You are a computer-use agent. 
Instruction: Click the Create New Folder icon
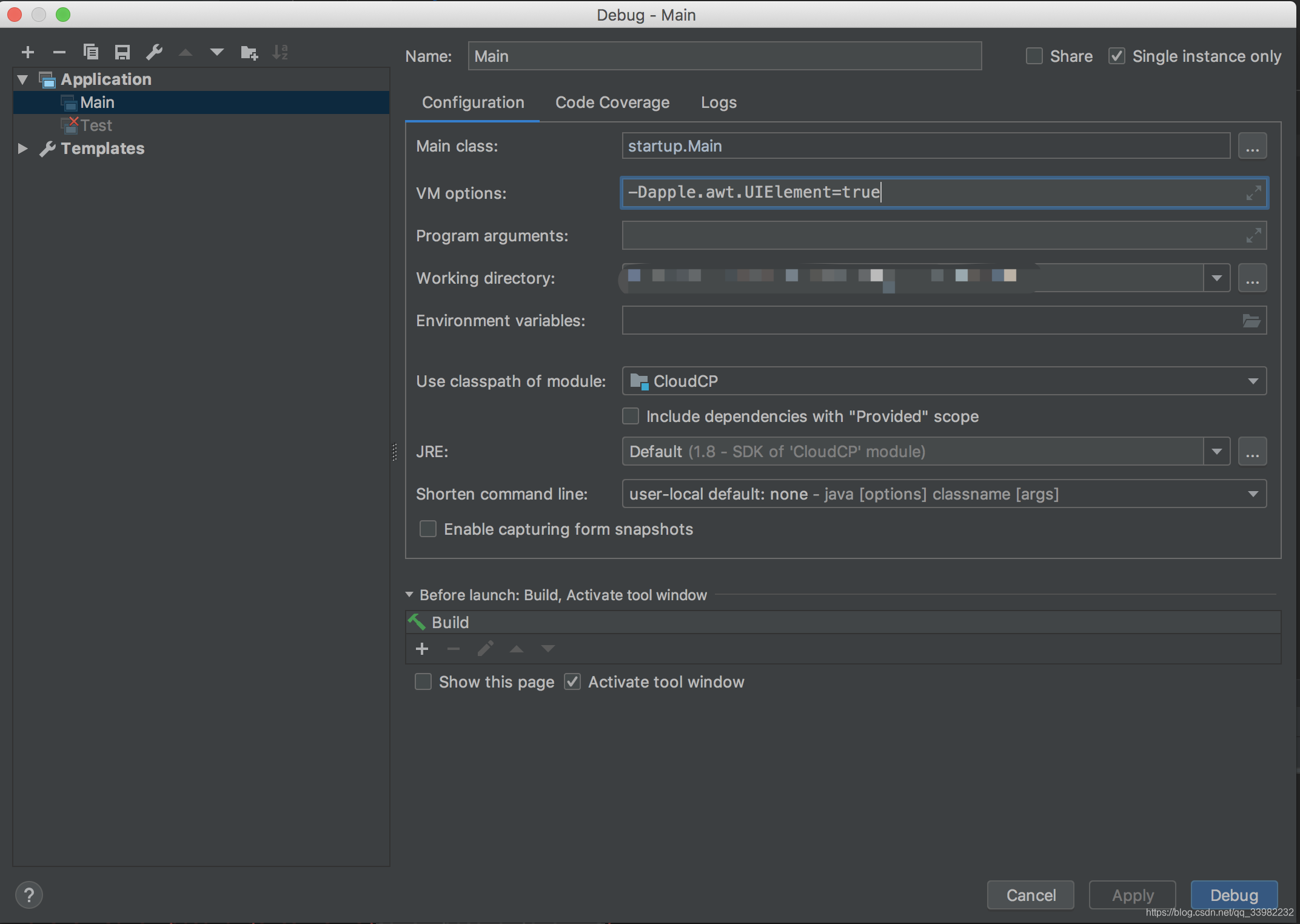pyautogui.click(x=249, y=53)
